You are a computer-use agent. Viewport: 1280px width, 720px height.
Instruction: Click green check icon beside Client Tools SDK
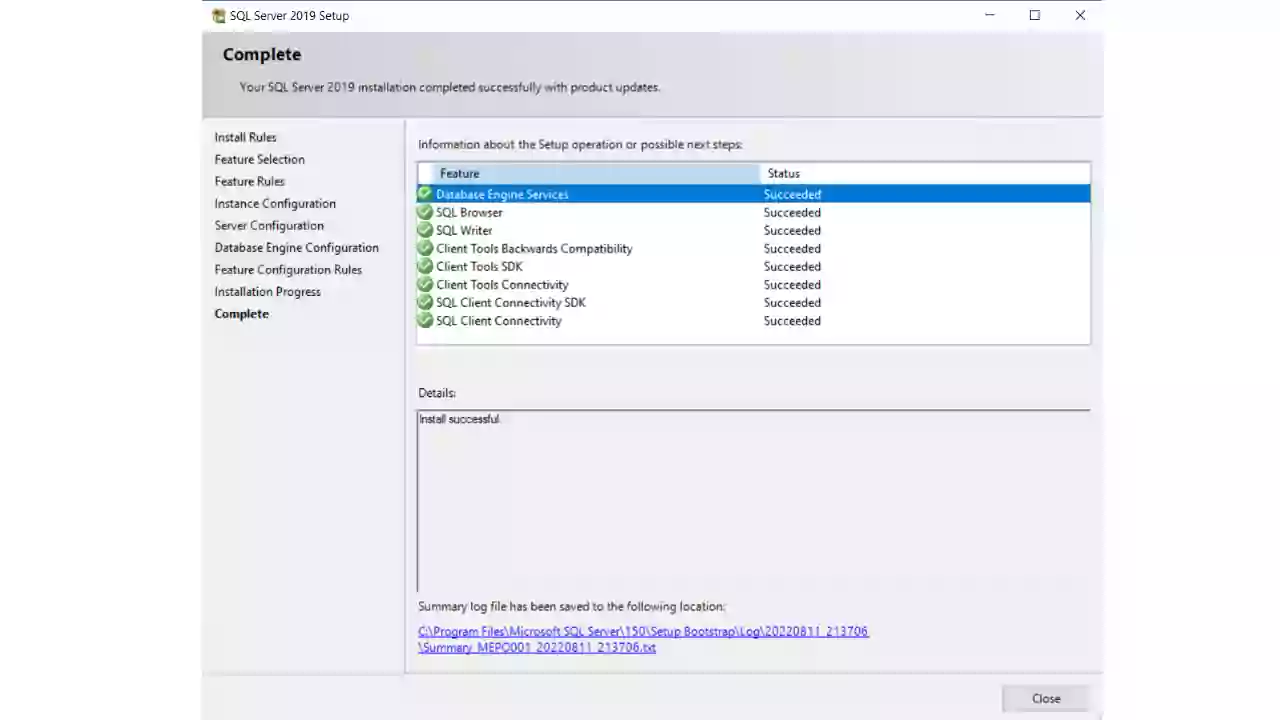425,266
